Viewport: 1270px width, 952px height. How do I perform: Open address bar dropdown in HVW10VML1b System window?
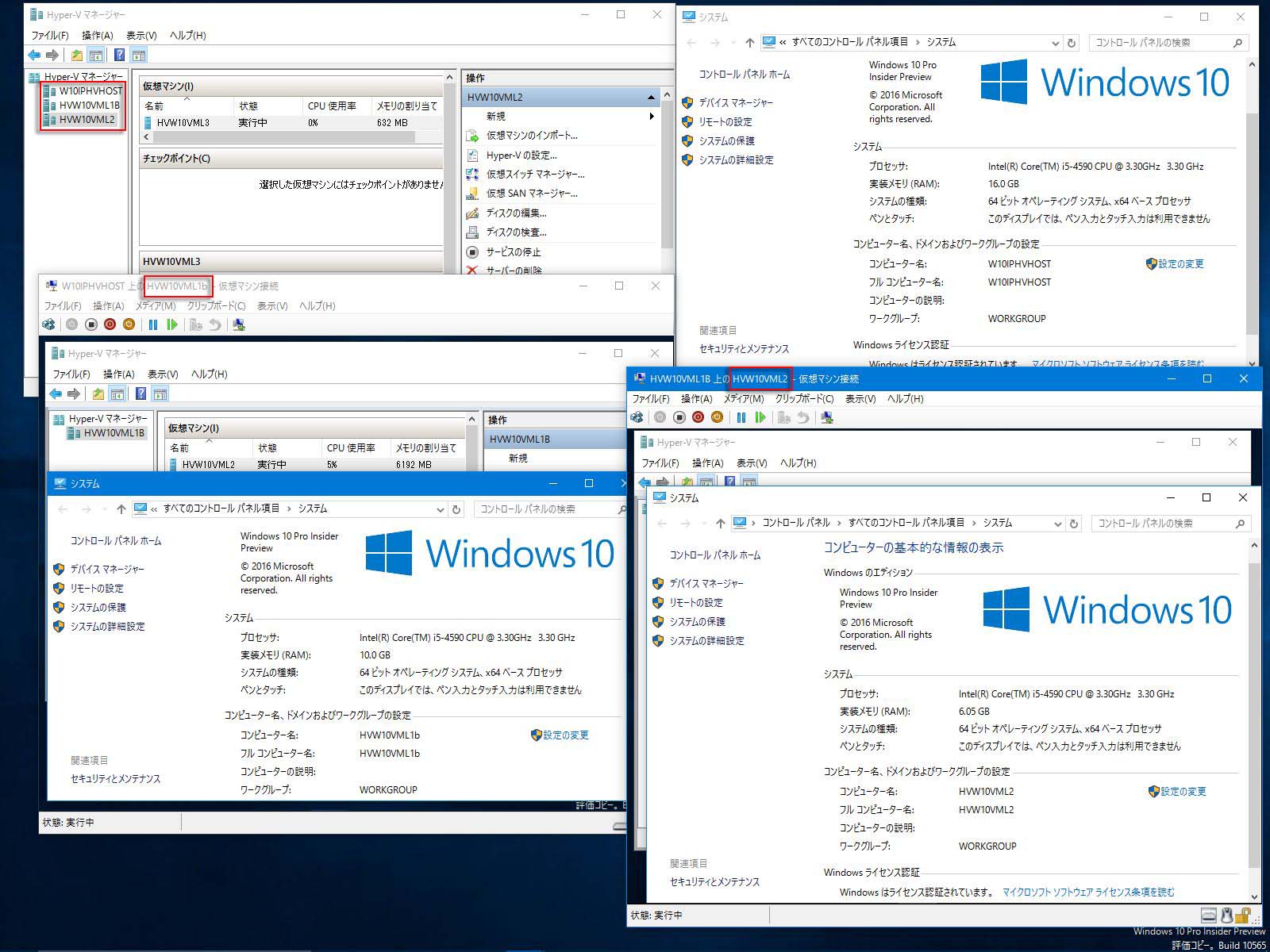(440, 509)
